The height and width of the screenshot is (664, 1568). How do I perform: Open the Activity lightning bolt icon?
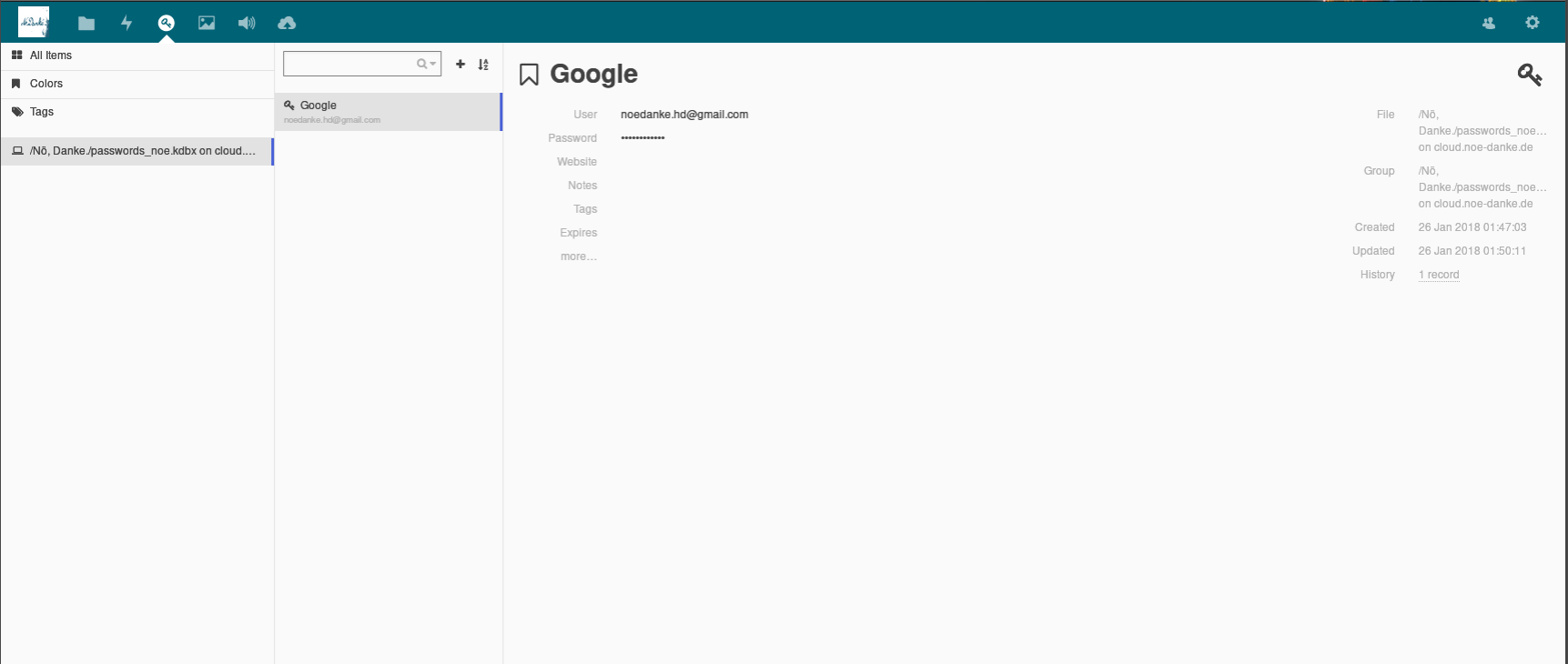[126, 24]
